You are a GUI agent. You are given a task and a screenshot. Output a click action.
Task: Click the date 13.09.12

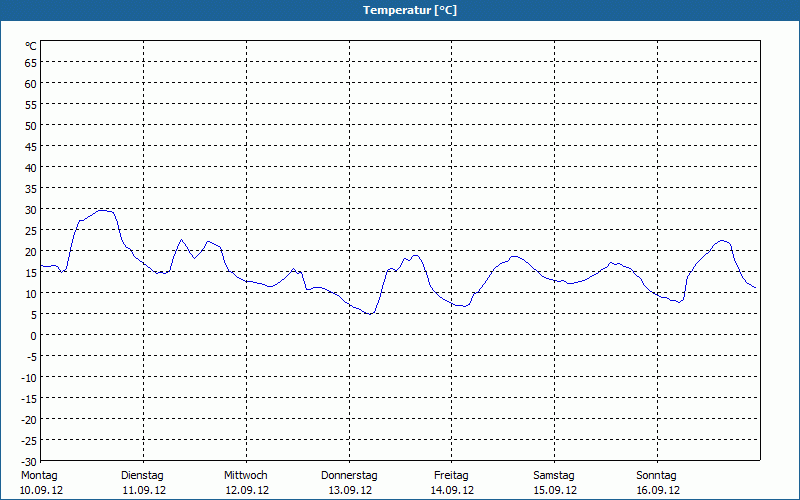(x=350, y=490)
